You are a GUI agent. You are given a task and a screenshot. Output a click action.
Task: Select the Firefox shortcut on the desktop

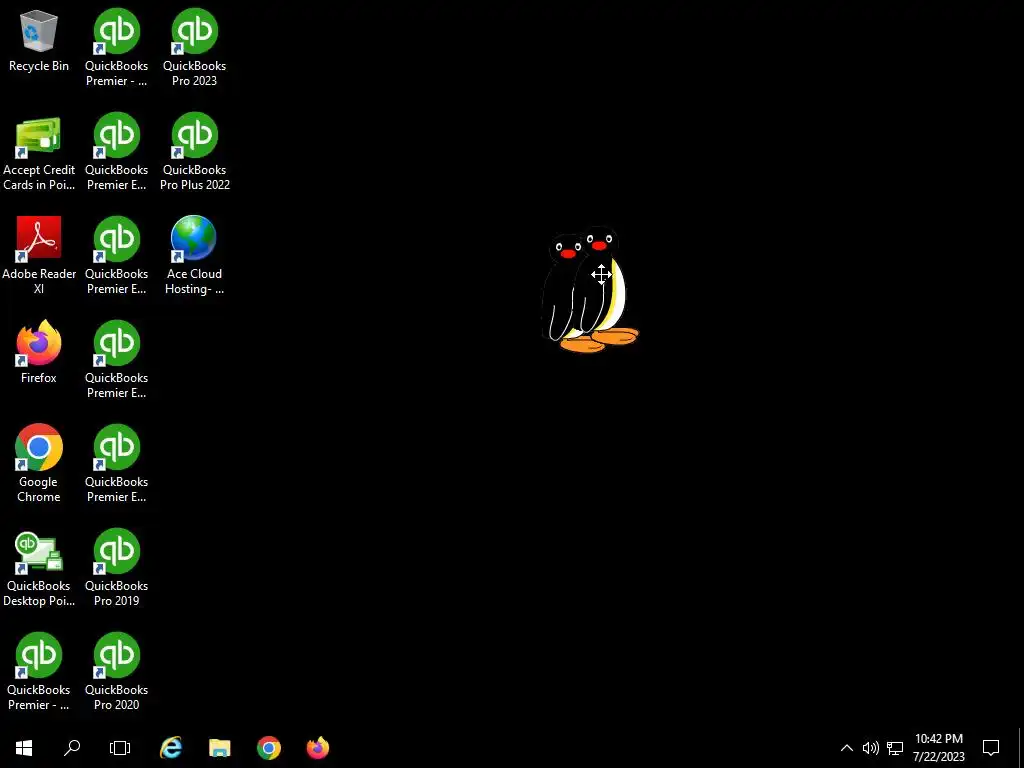tap(39, 351)
